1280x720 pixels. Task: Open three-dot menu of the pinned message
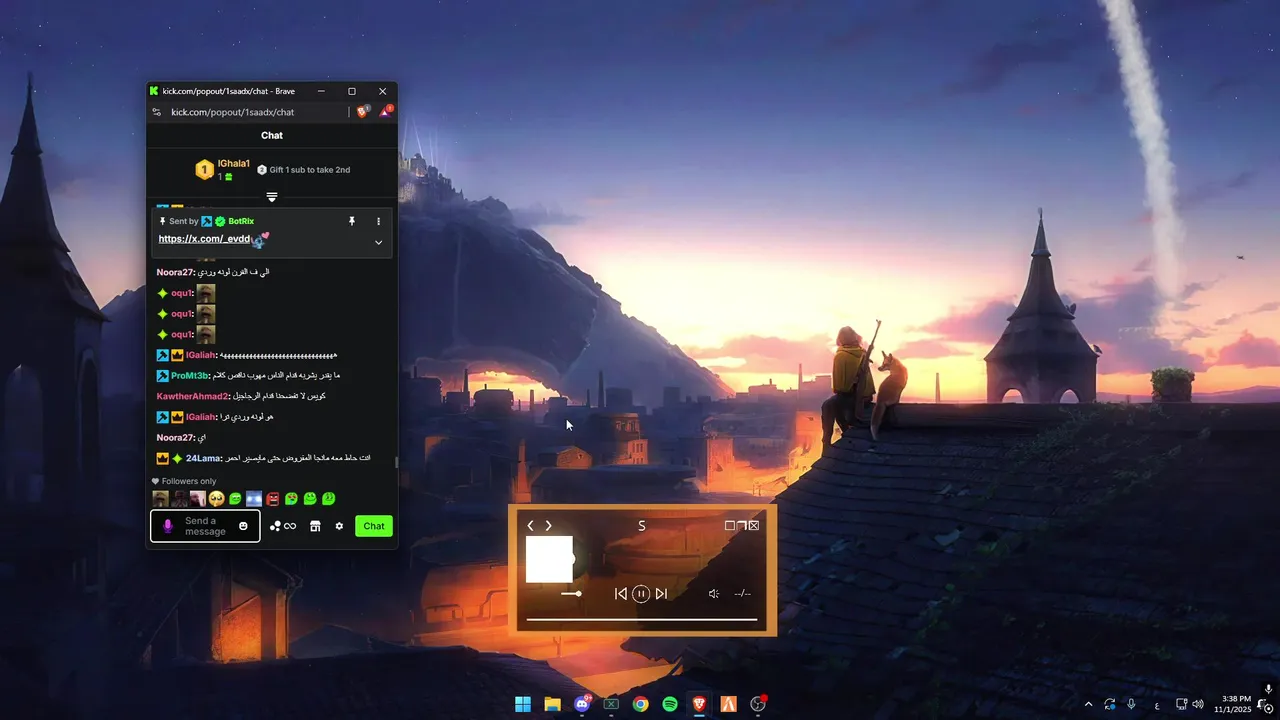point(378,221)
